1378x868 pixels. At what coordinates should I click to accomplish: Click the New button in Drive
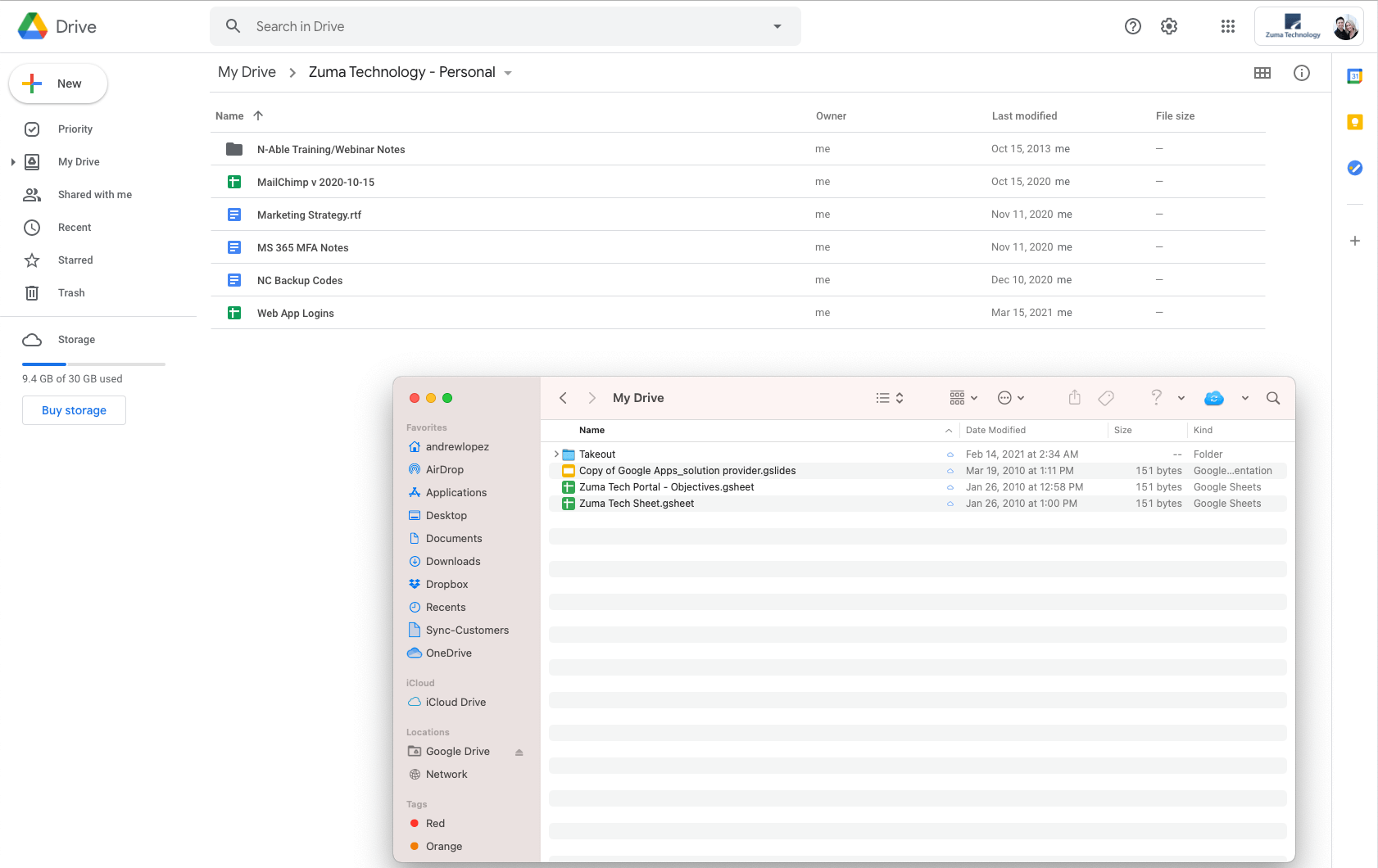pyautogui.click(x=58, y=84)
